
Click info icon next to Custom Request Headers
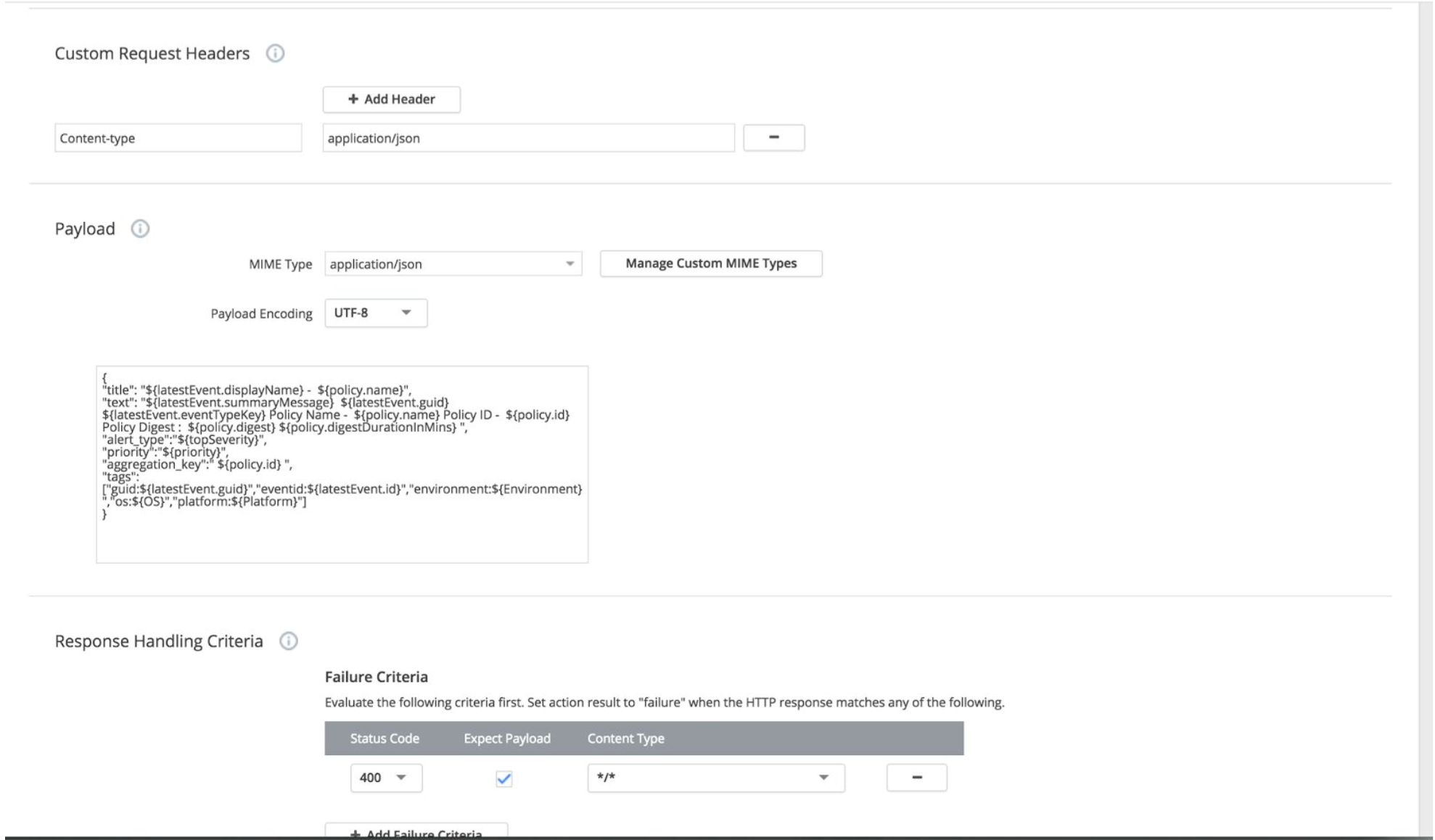click(275, 54)
